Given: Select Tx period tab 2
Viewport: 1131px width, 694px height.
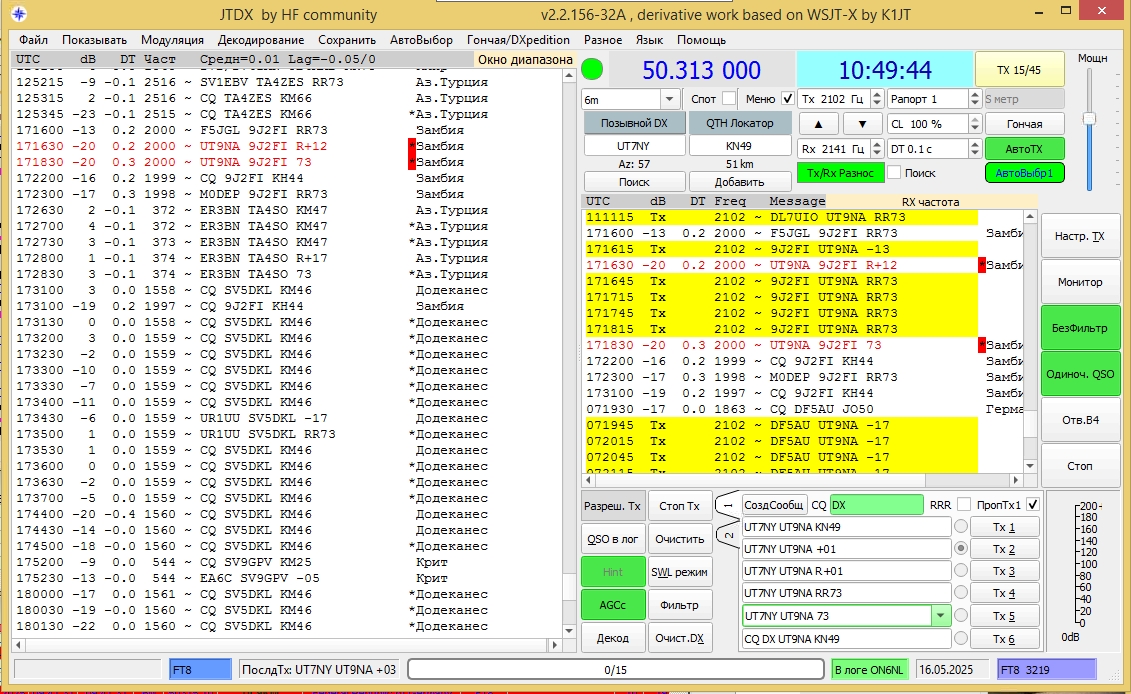Looking at the screenshot, I should tap(728, 535).
